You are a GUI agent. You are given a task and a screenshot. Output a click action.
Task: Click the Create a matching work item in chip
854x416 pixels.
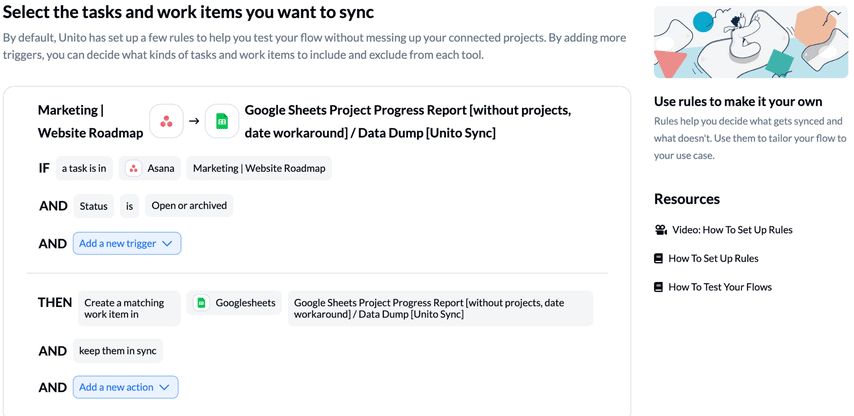click(129, 308)
